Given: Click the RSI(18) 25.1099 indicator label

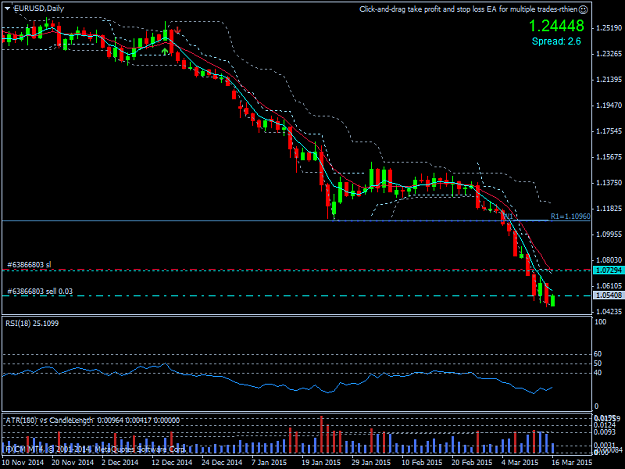Looking at the screenshot, I should click(32, 323).
